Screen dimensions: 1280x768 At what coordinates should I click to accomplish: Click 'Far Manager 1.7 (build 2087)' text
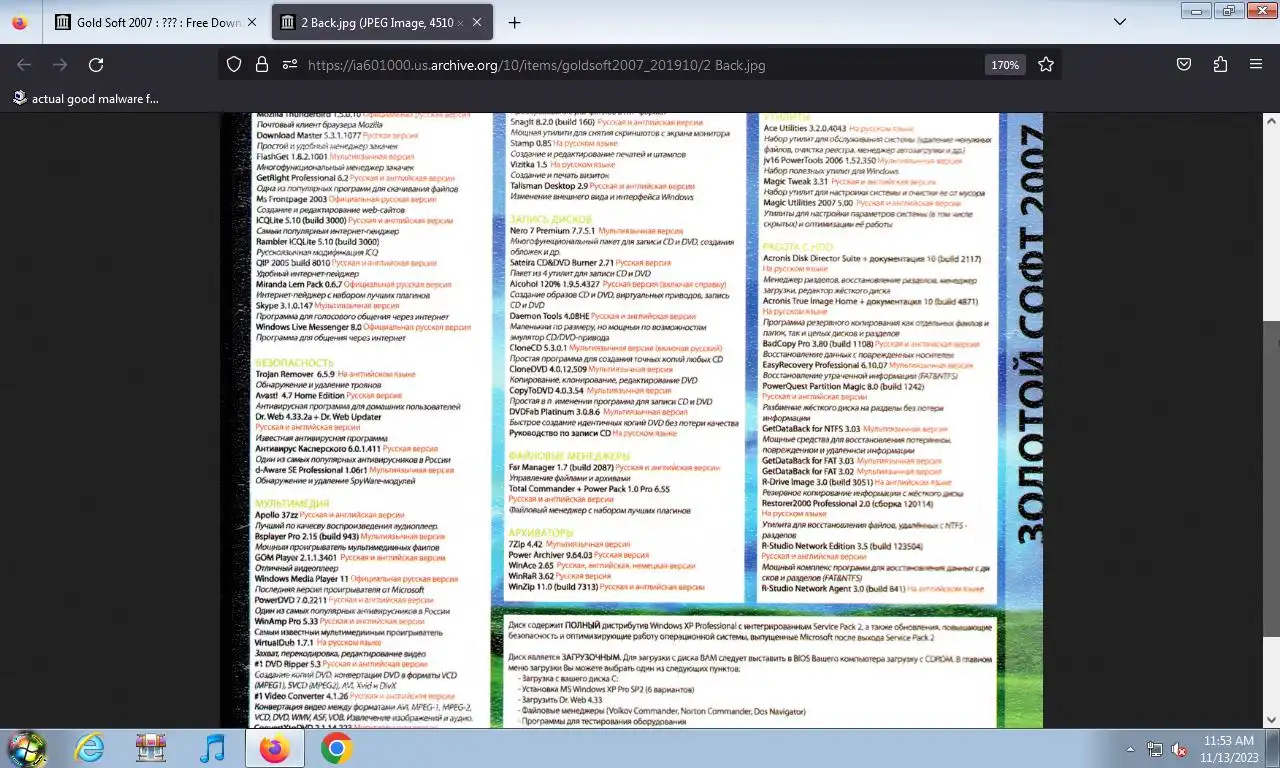pyautogui.click(x=561, y=467)
